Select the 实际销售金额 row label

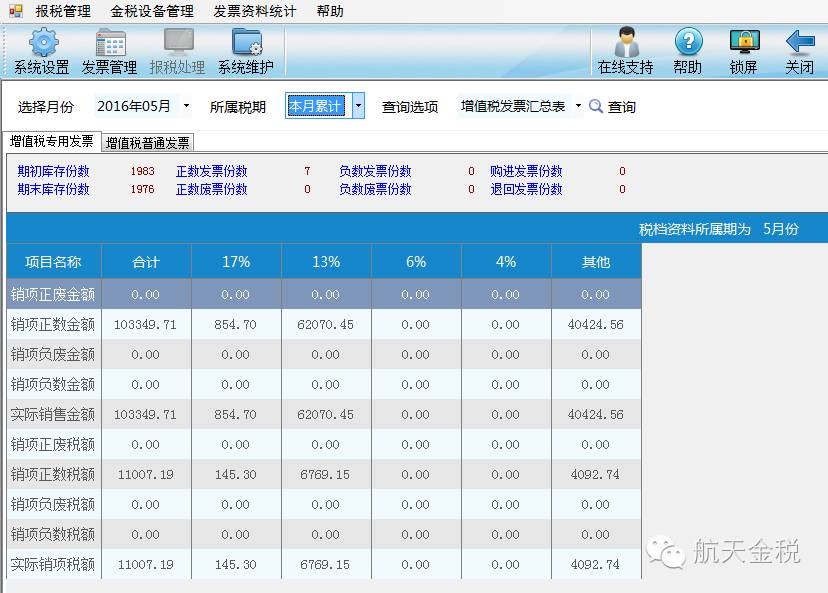[x=53, y=415]
